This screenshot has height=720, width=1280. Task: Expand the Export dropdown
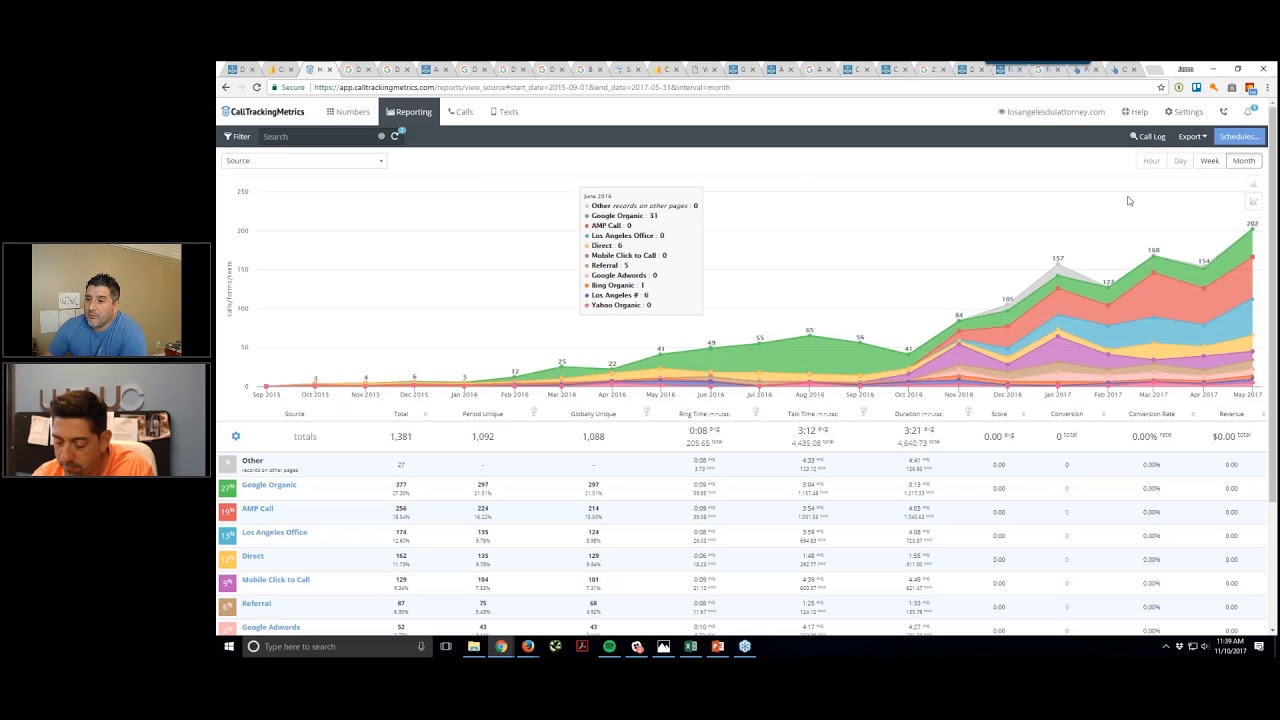[x=1192, y=136]
